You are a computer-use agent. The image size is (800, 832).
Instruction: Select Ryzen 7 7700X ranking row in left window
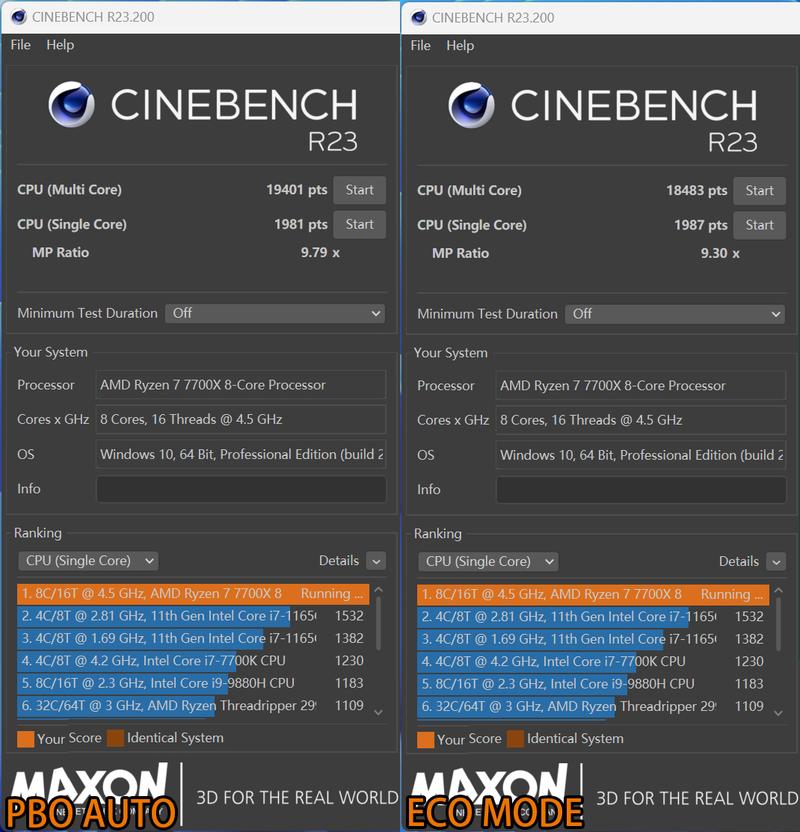click(x=193, y=594)
